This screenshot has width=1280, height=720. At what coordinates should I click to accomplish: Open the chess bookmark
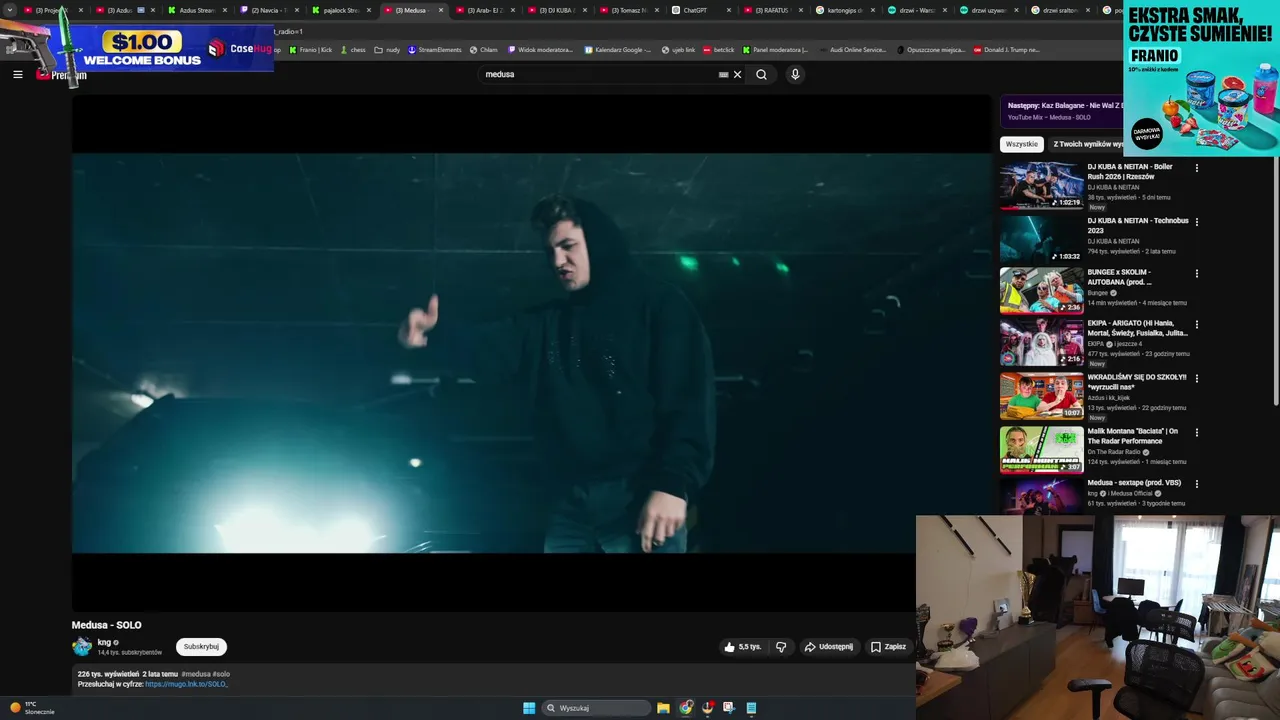(x=352, y=49)
